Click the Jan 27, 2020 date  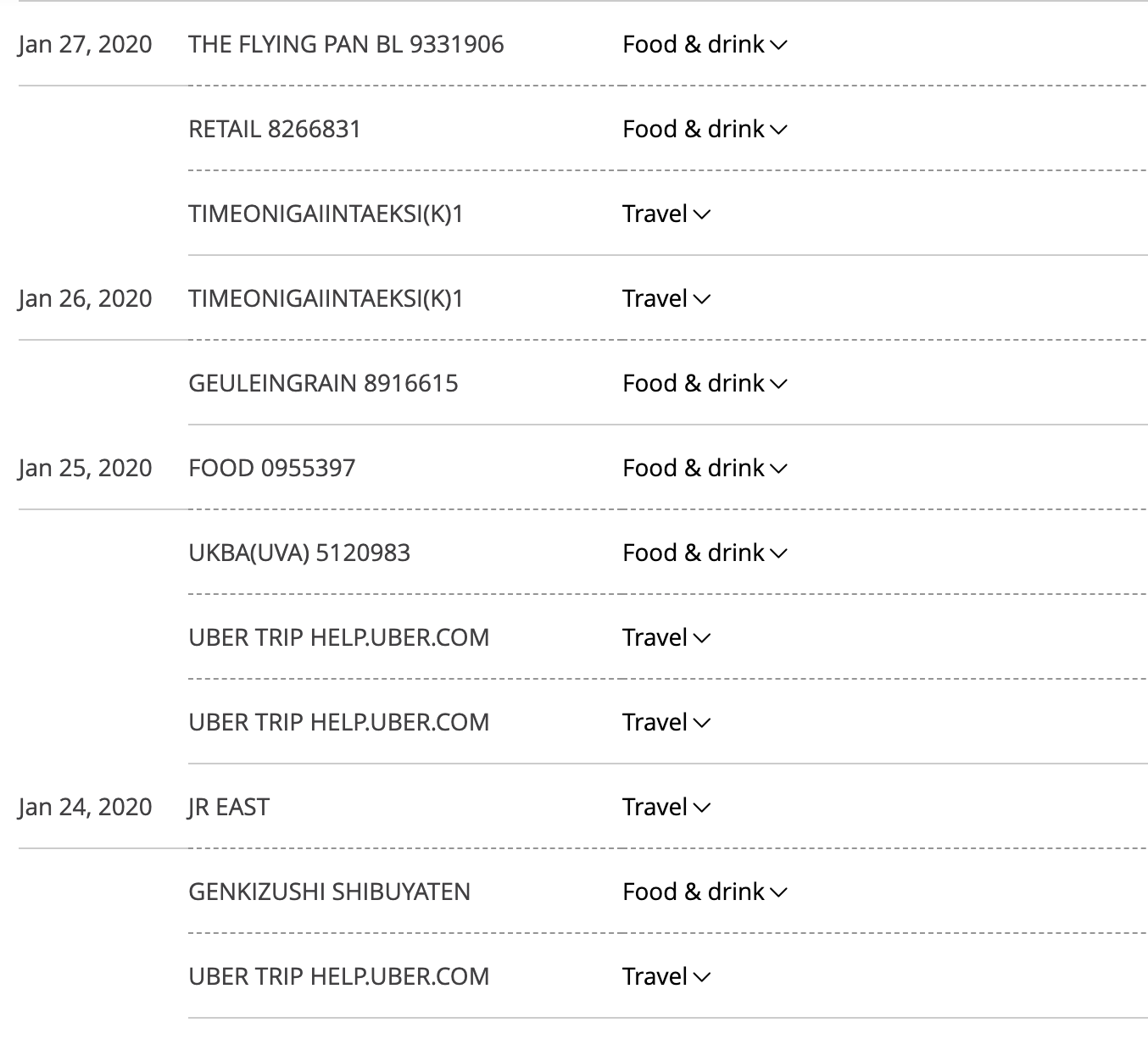tap(85, 45)
